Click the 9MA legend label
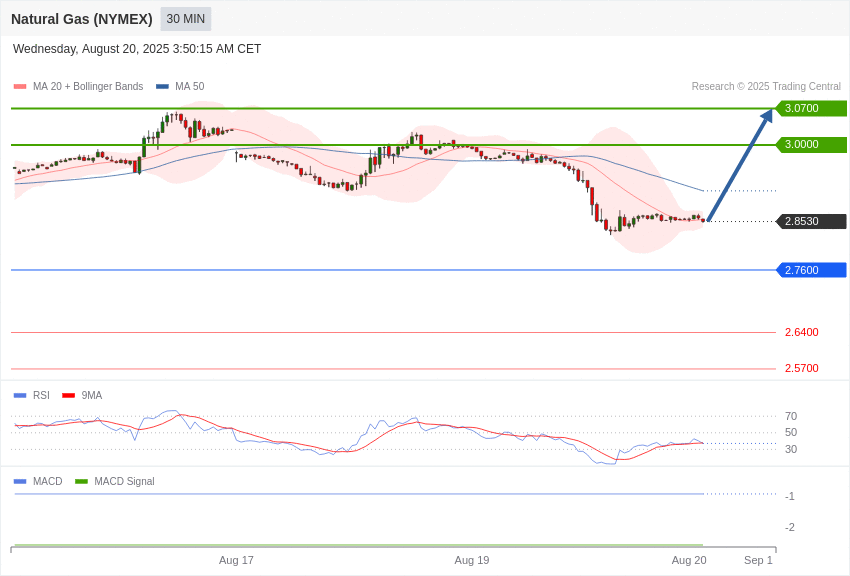 point(92,396)
